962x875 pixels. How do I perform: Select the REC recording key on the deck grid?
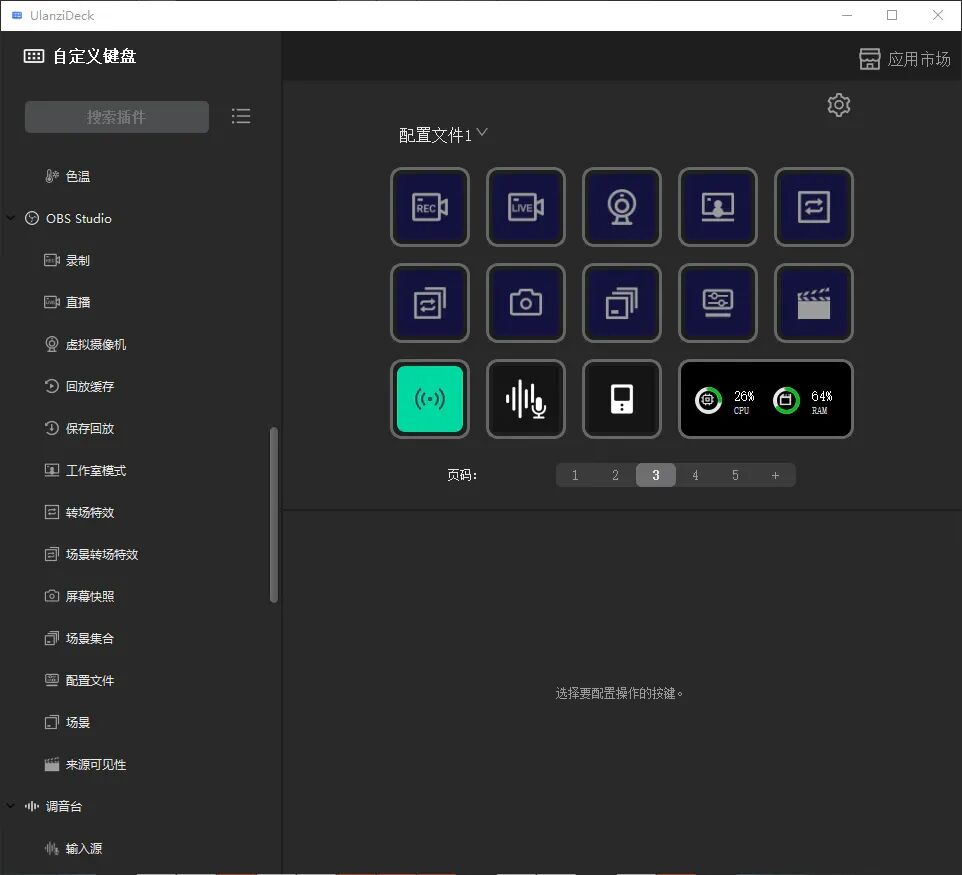point(429,207)
